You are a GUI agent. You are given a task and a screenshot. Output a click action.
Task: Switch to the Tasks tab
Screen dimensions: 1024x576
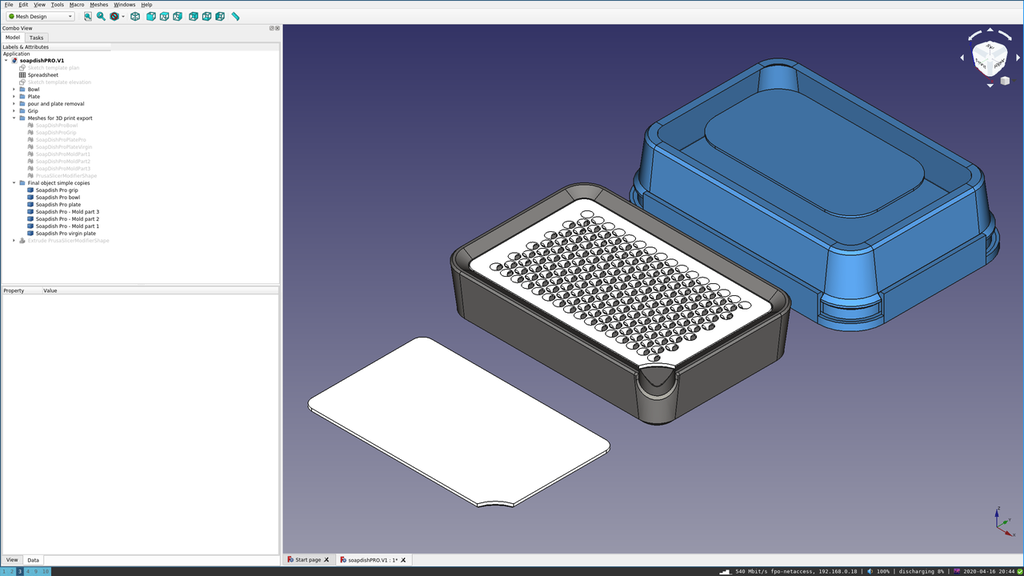(x=36, y=38)
